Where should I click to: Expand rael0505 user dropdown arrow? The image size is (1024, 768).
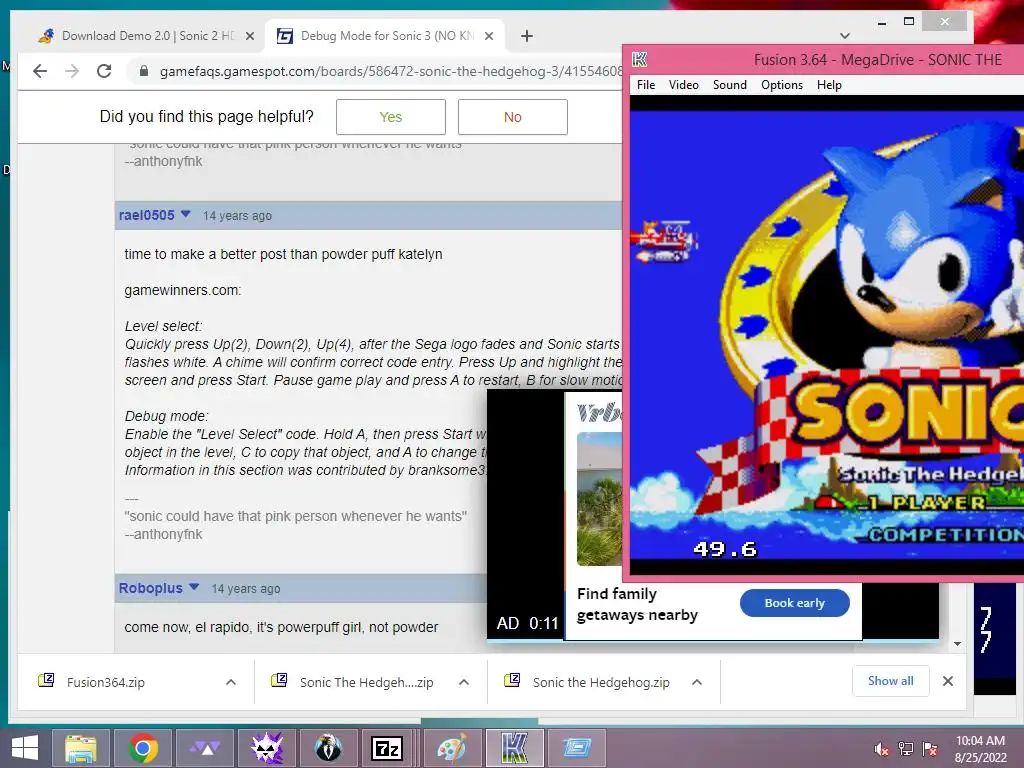click(x=185, y=214)
